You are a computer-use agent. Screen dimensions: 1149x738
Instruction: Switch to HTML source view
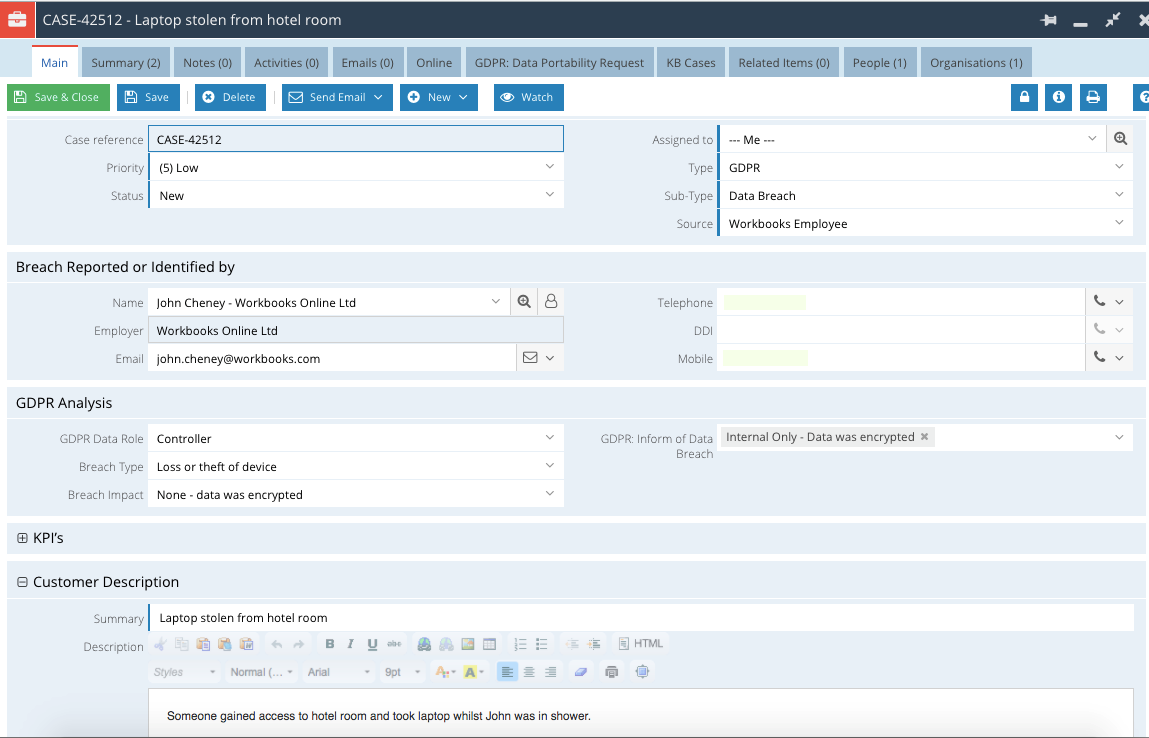click(641, 644)
